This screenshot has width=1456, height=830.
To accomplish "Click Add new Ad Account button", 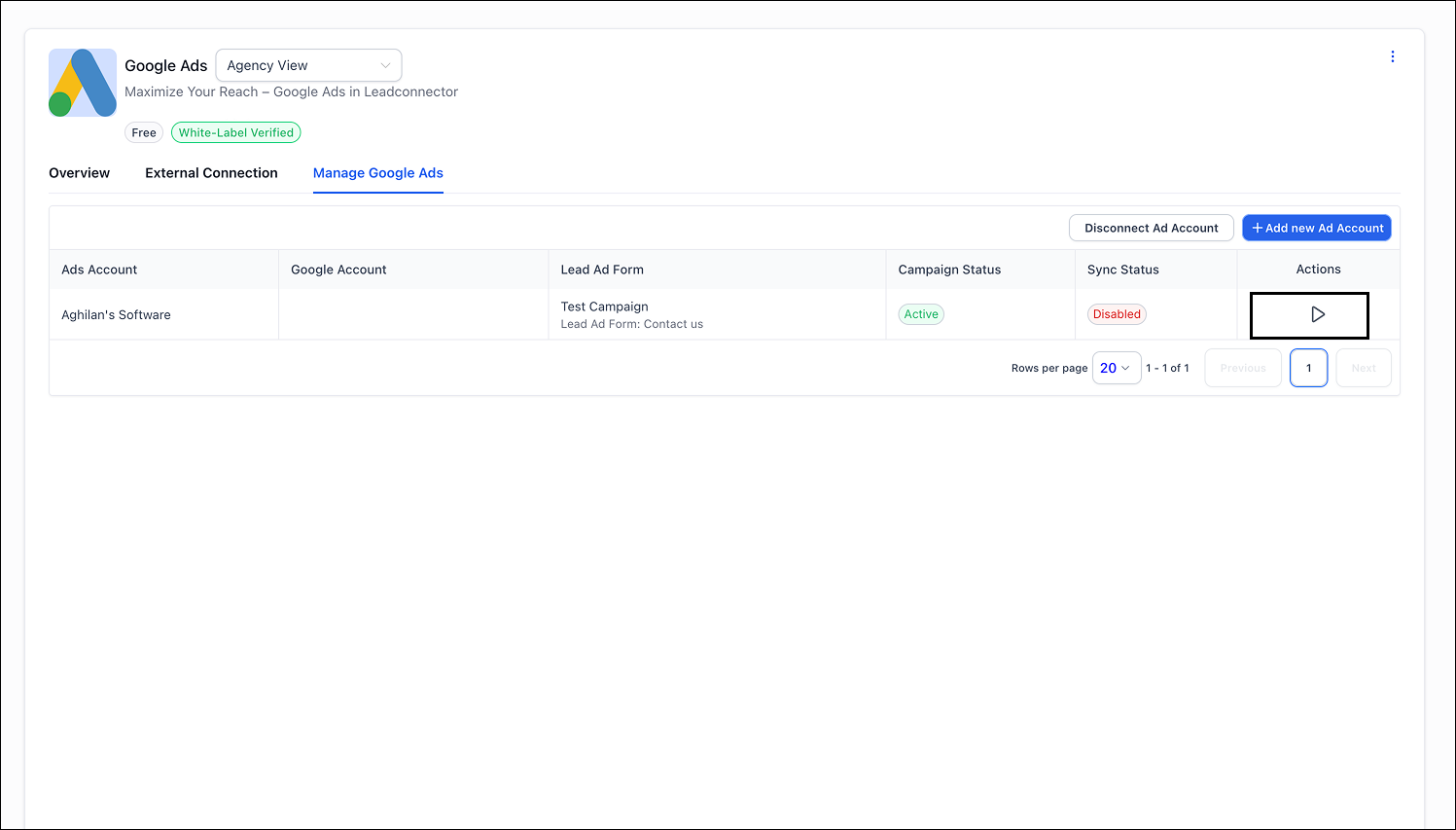I will pos(1317,228).
